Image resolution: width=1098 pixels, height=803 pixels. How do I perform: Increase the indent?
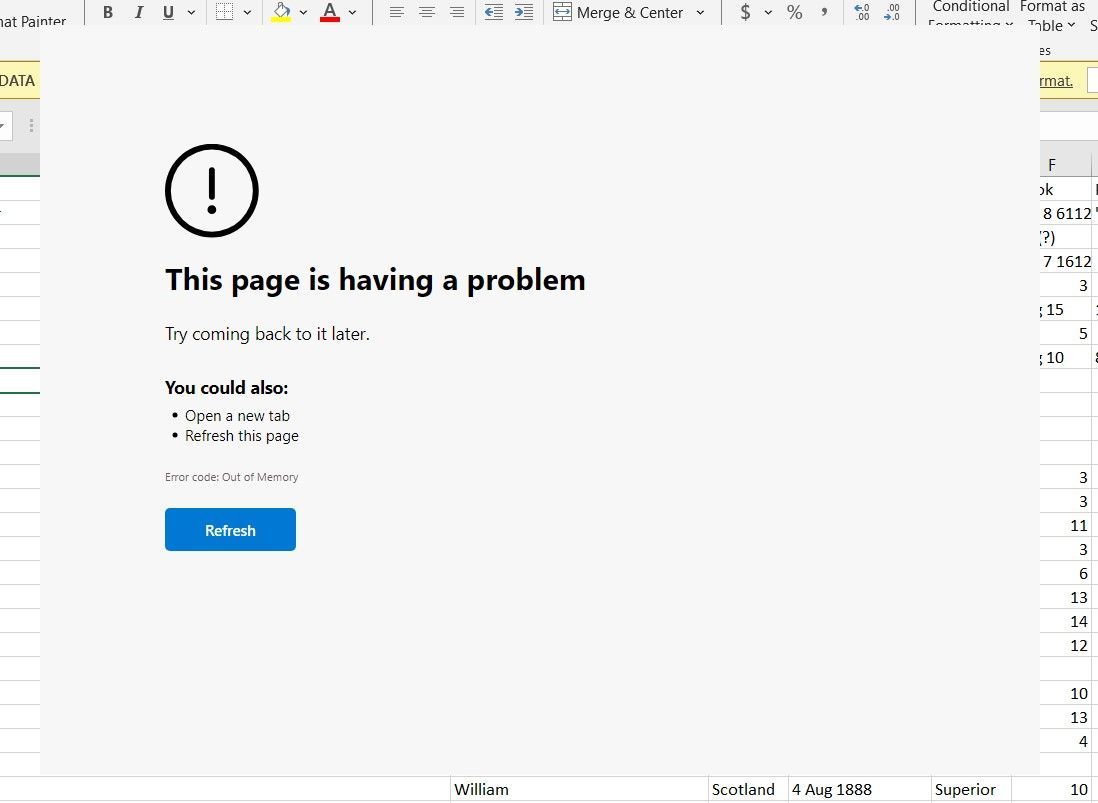pyautogui.click(x=523, y=12)
